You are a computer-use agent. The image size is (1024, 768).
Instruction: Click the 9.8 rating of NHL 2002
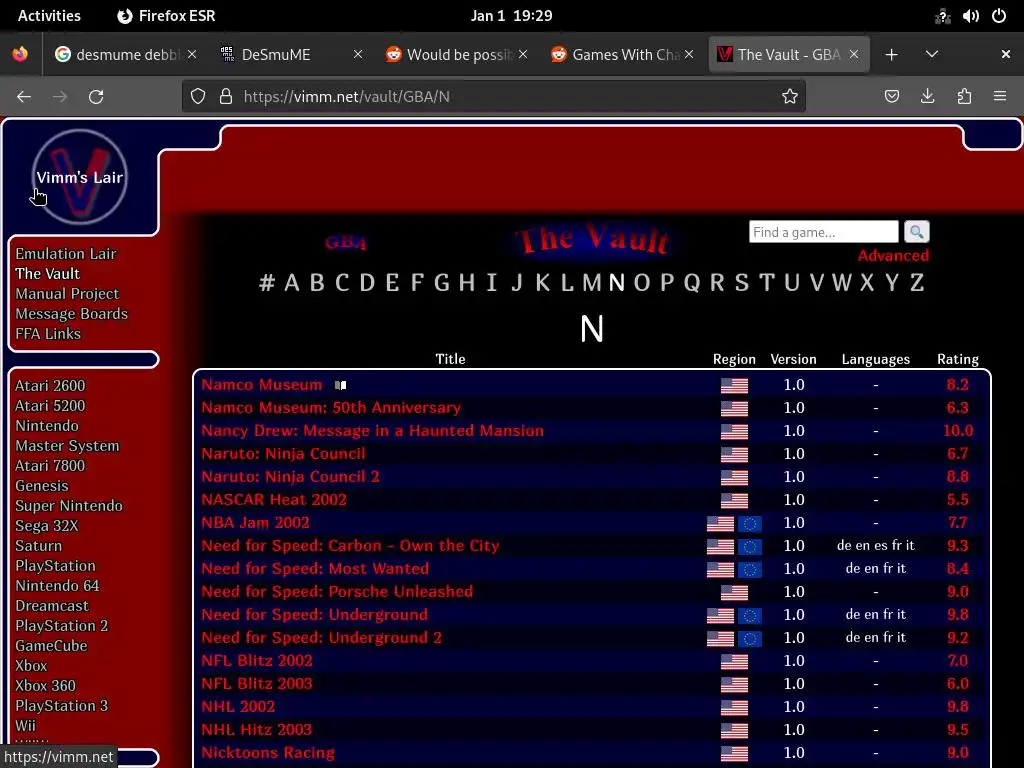coord(957,706)
